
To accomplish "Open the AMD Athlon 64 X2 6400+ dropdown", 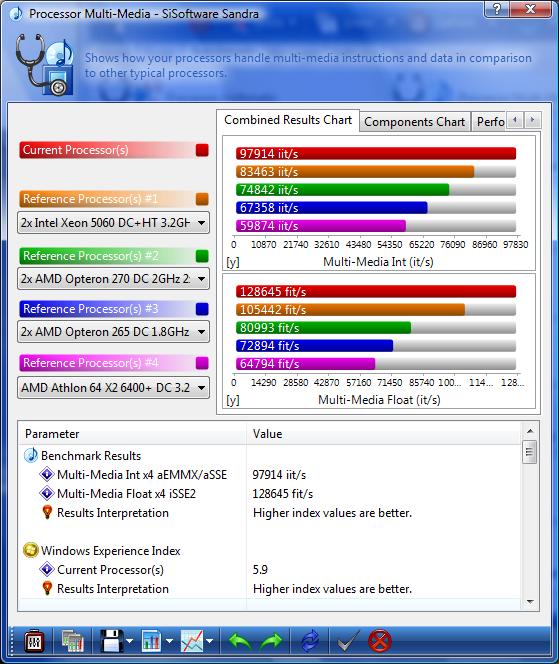I will pyautogui.click(x=113, y=388).
